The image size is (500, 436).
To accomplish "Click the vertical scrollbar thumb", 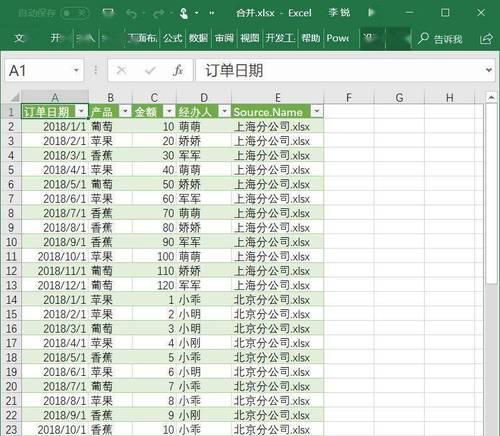I will point(491,193).
